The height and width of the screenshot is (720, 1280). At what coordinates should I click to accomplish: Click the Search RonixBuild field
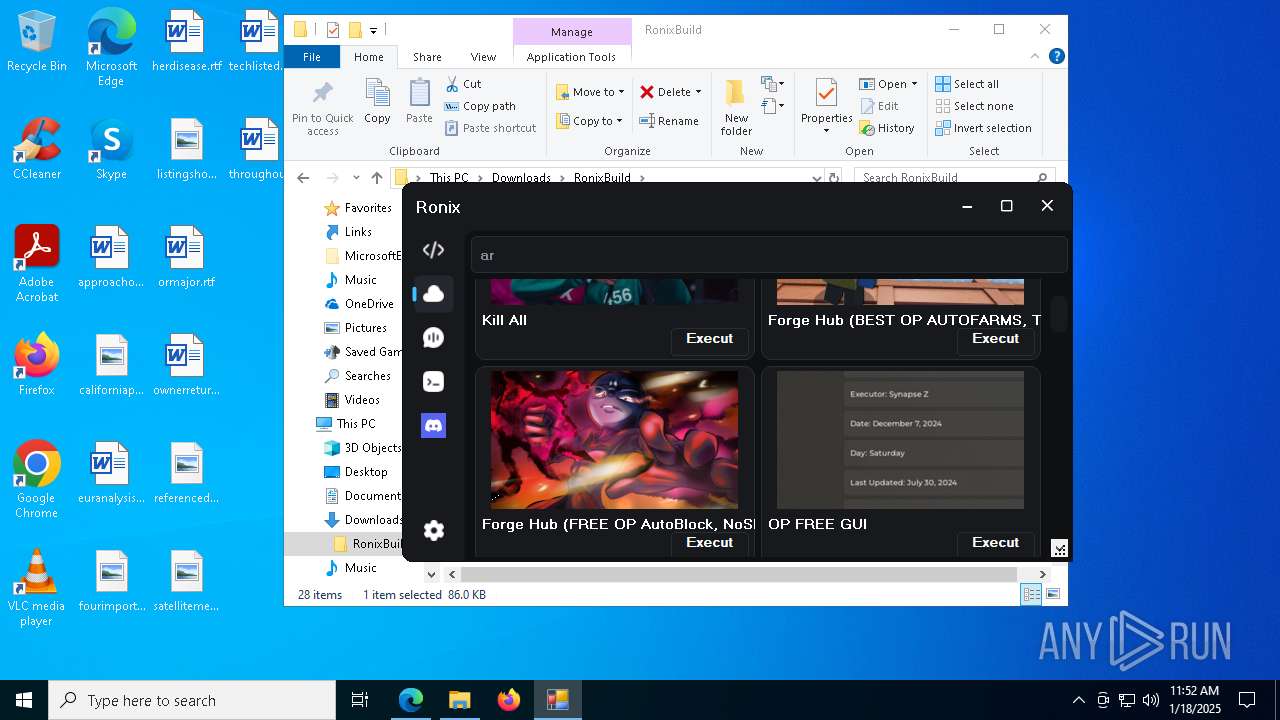[955, 178]
